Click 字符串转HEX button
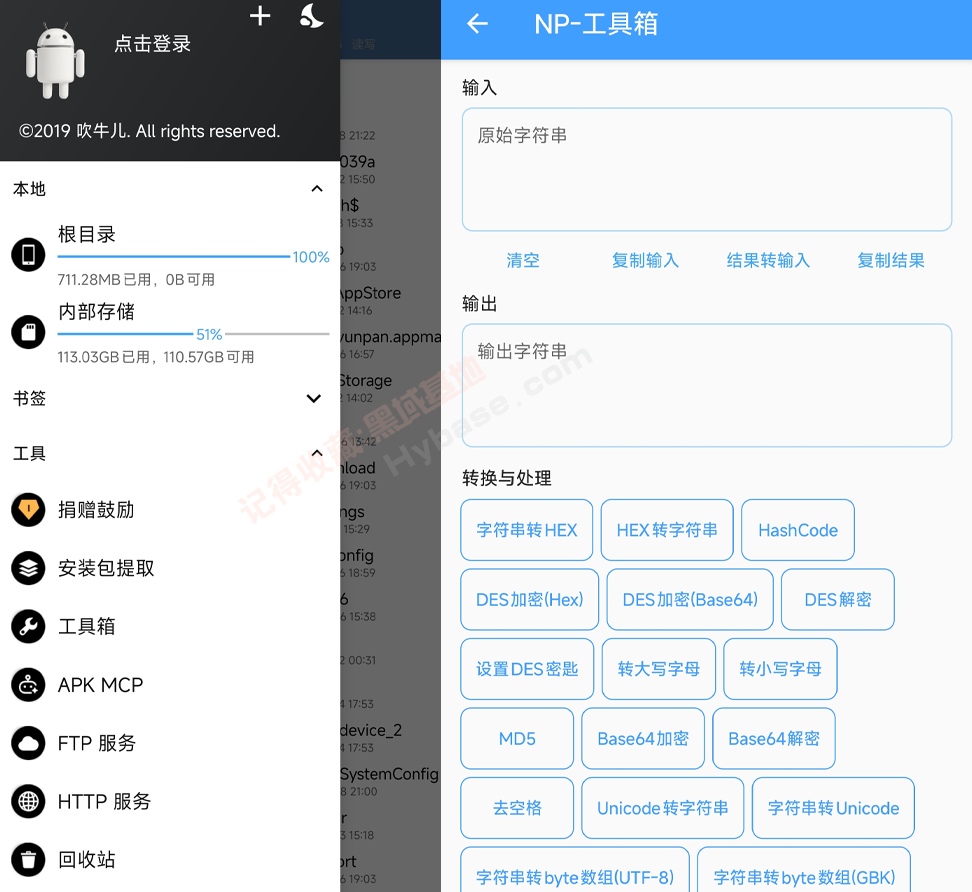The height and width of the screenshot is (892, 972). point(526,530)
